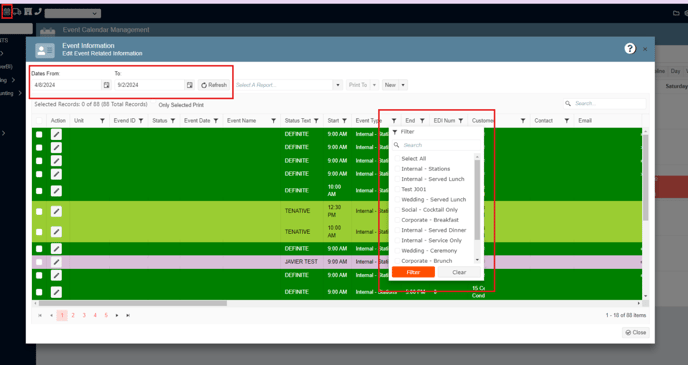688x365 pixels.
Task: Toggle the Event Type column filter icon
Action: (394, 121)
